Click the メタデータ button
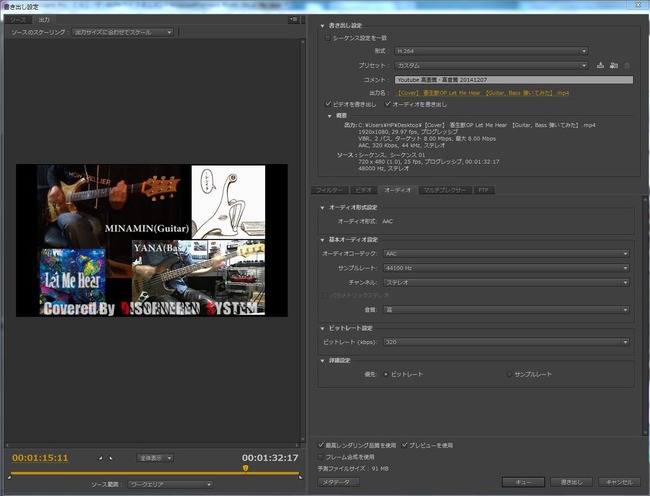The image size is (650, 496). tap(338, 482)
